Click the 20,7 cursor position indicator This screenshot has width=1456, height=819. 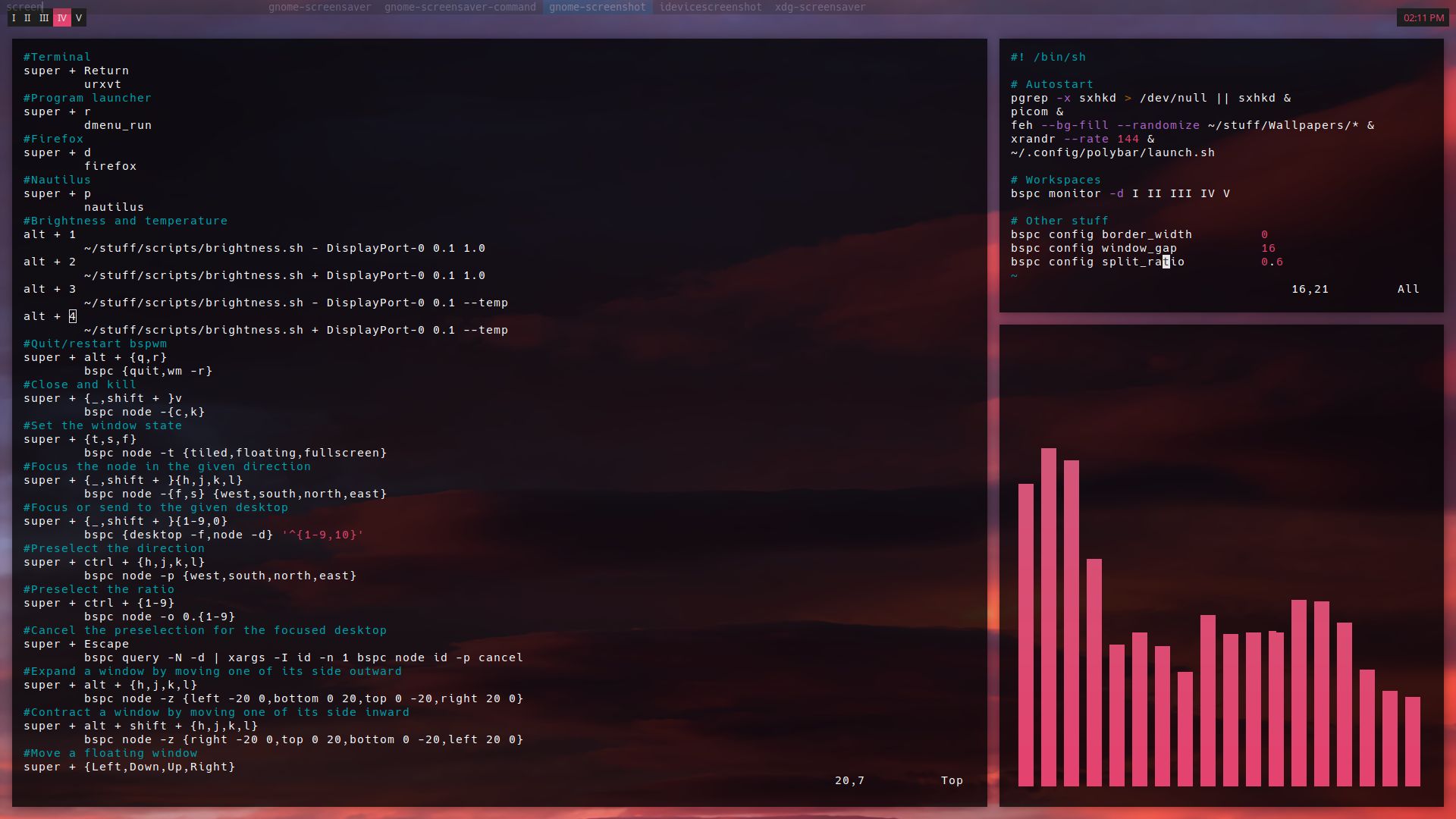tap(849, 780)
